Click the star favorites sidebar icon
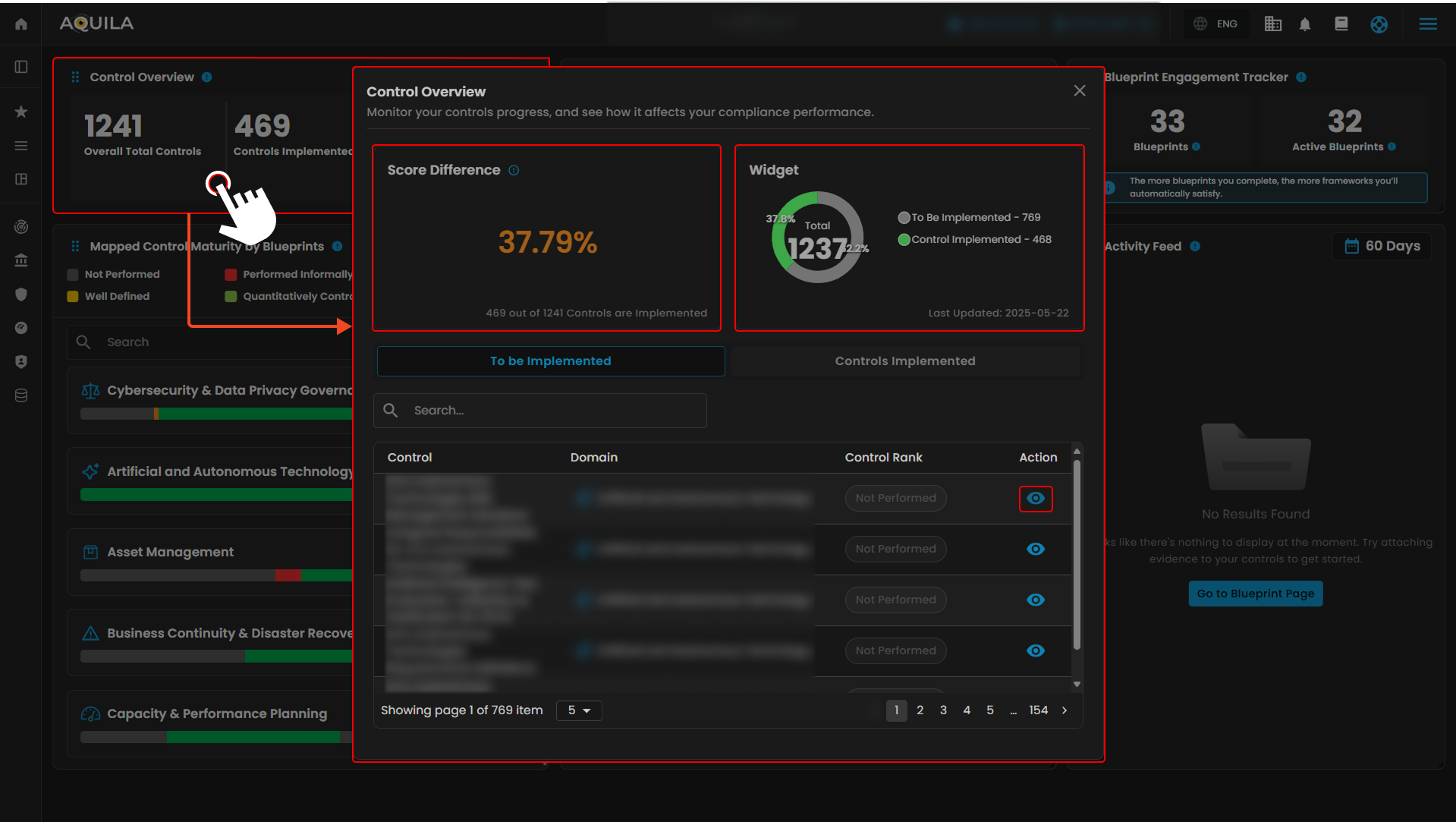1456x822 pixels. click(x=21, y=112)
